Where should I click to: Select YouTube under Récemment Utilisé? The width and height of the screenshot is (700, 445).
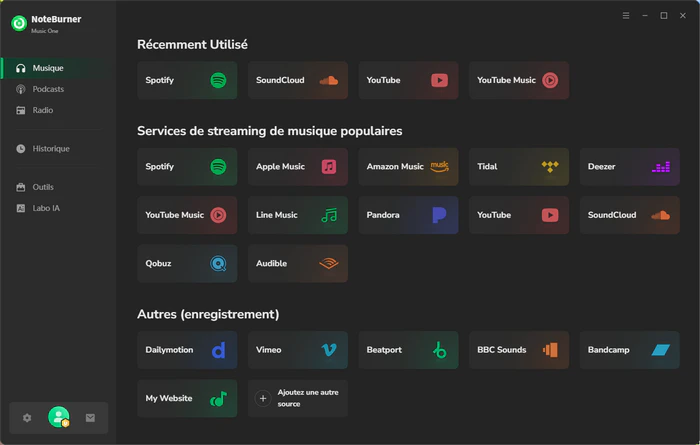[408, 80]
